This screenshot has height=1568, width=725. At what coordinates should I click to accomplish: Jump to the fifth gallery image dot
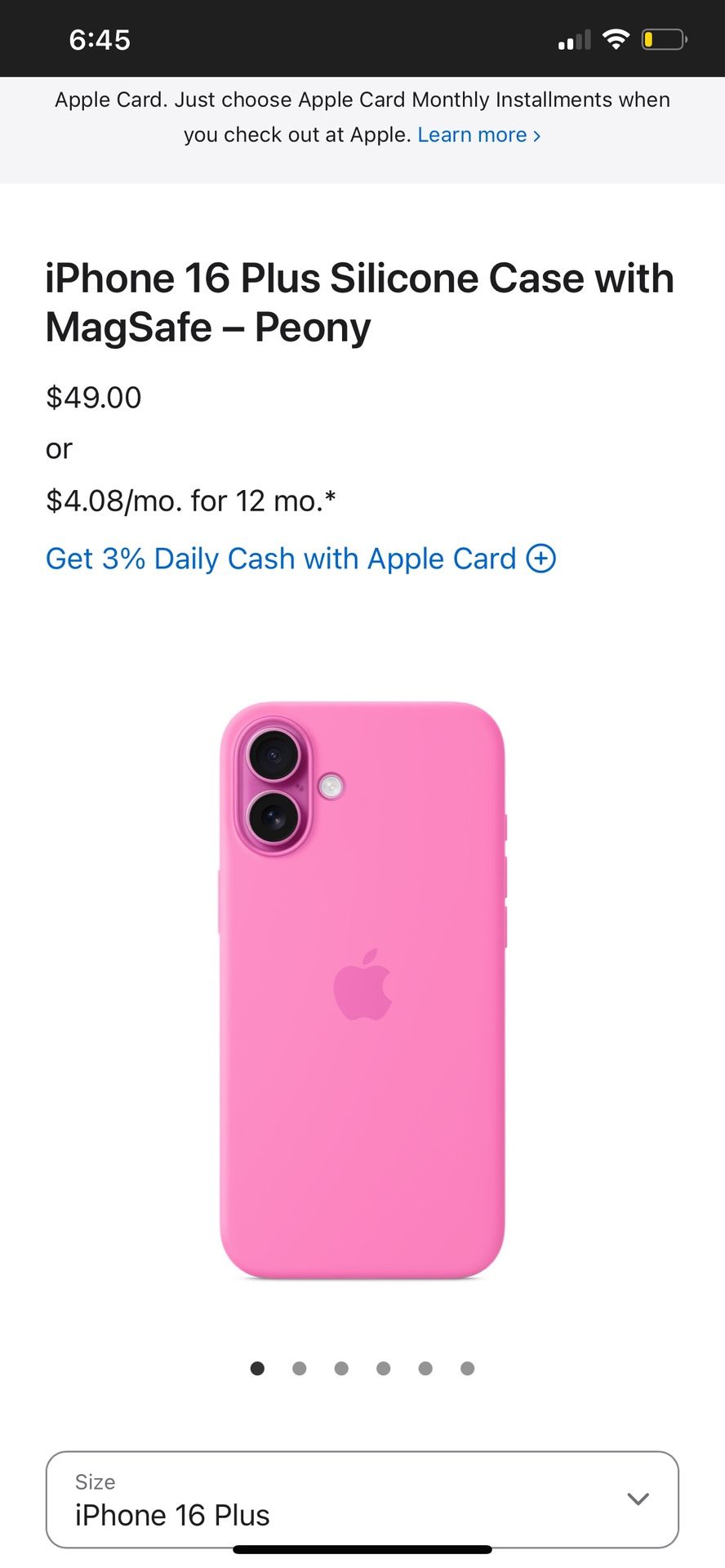(x=425, y=1368)
